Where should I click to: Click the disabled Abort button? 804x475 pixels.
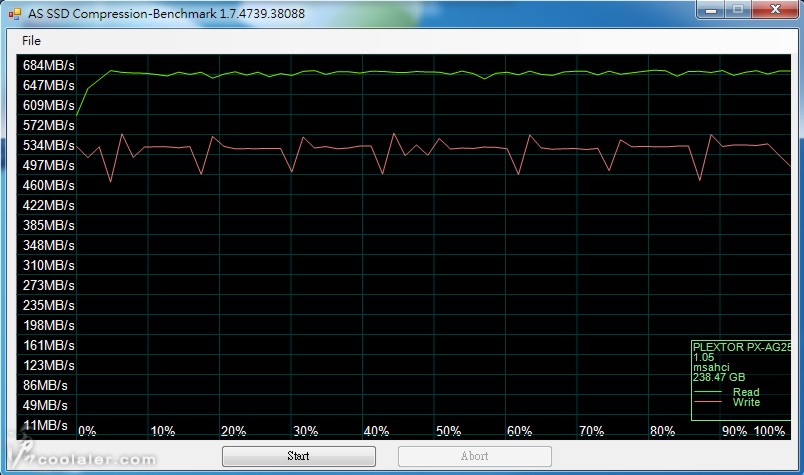[474, 456]
